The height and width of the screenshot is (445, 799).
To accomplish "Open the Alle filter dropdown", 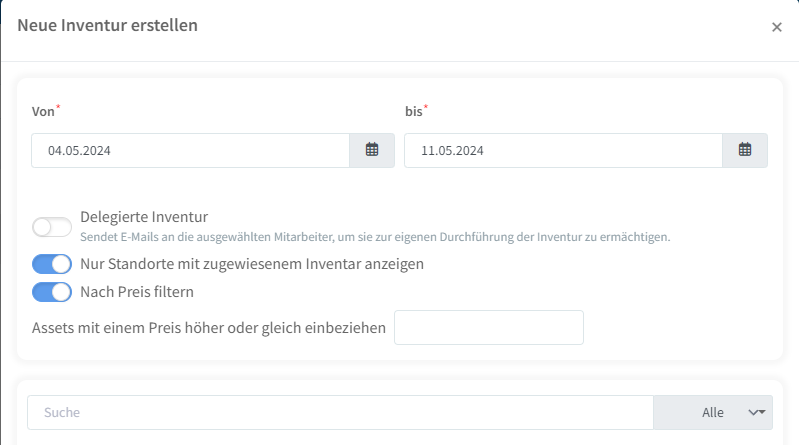I will (713, 412).
